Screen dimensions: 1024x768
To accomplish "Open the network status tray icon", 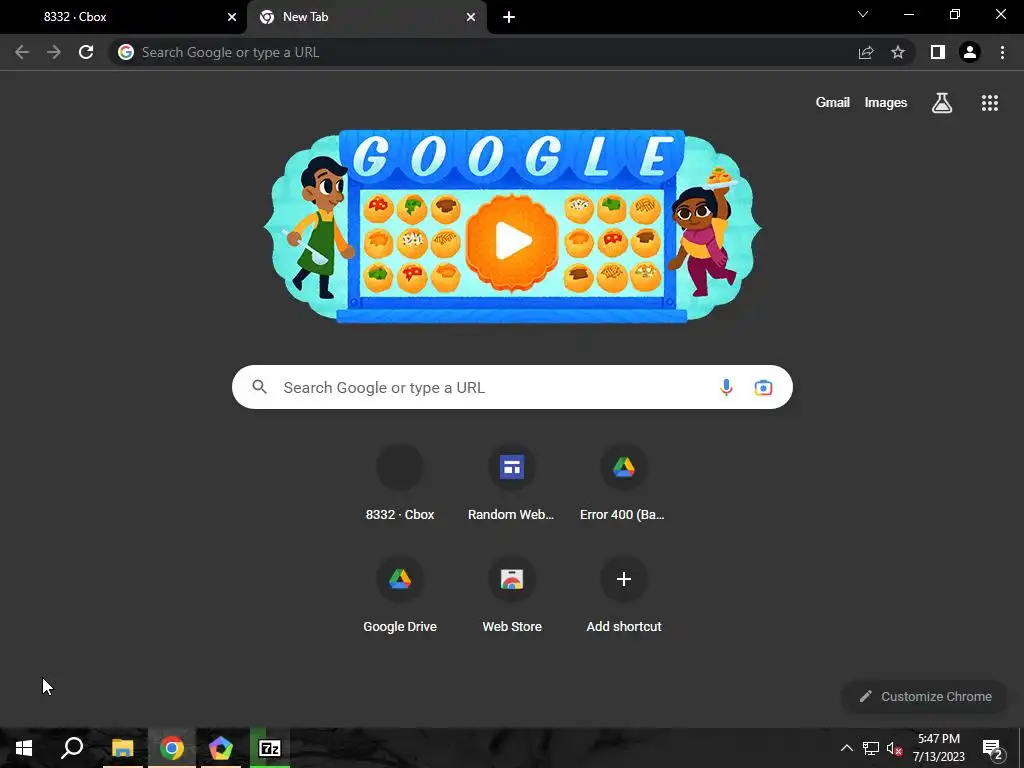I will [871, 748].
